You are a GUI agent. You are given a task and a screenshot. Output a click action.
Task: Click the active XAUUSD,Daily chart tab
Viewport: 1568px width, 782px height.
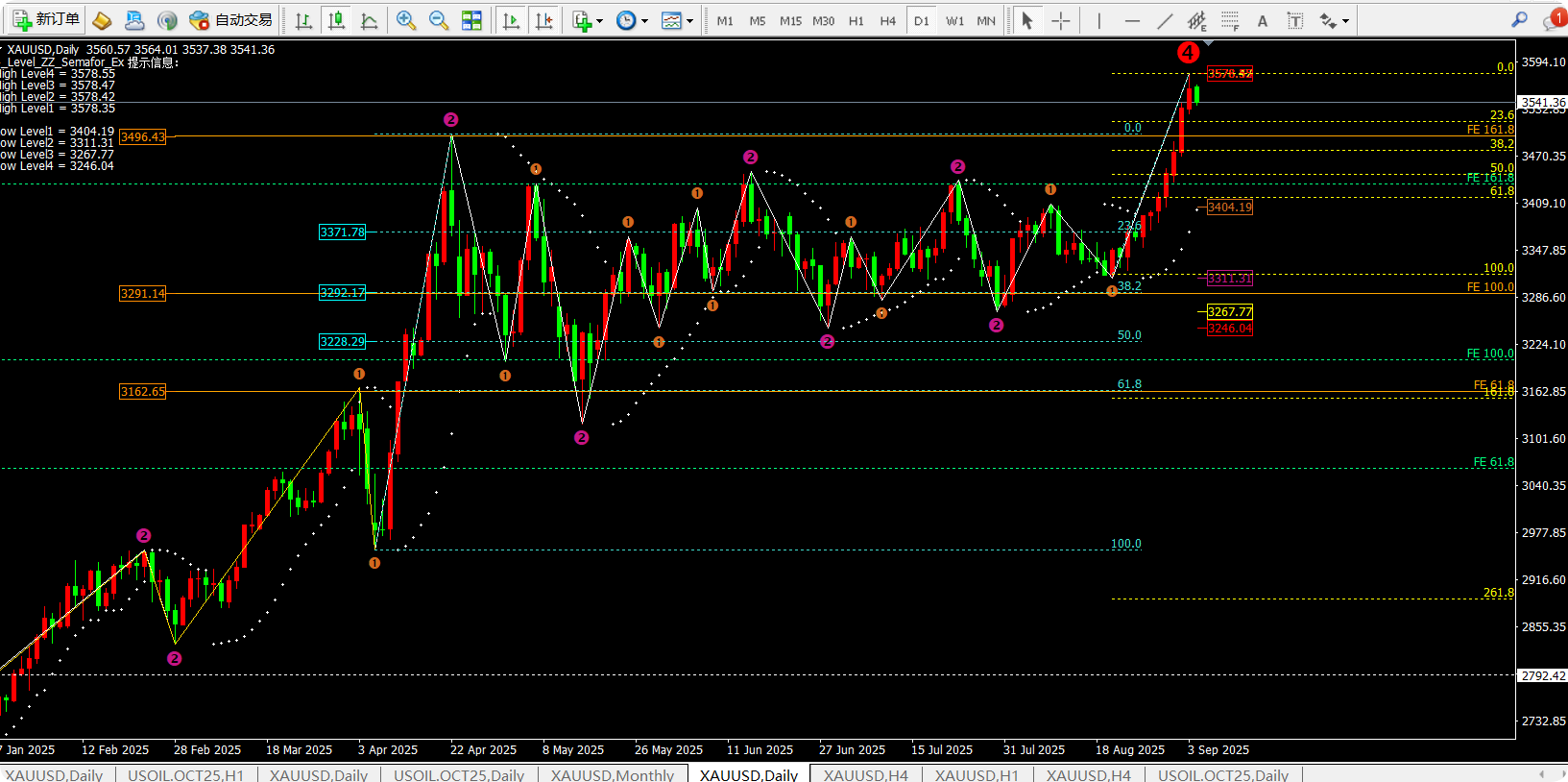749,774
